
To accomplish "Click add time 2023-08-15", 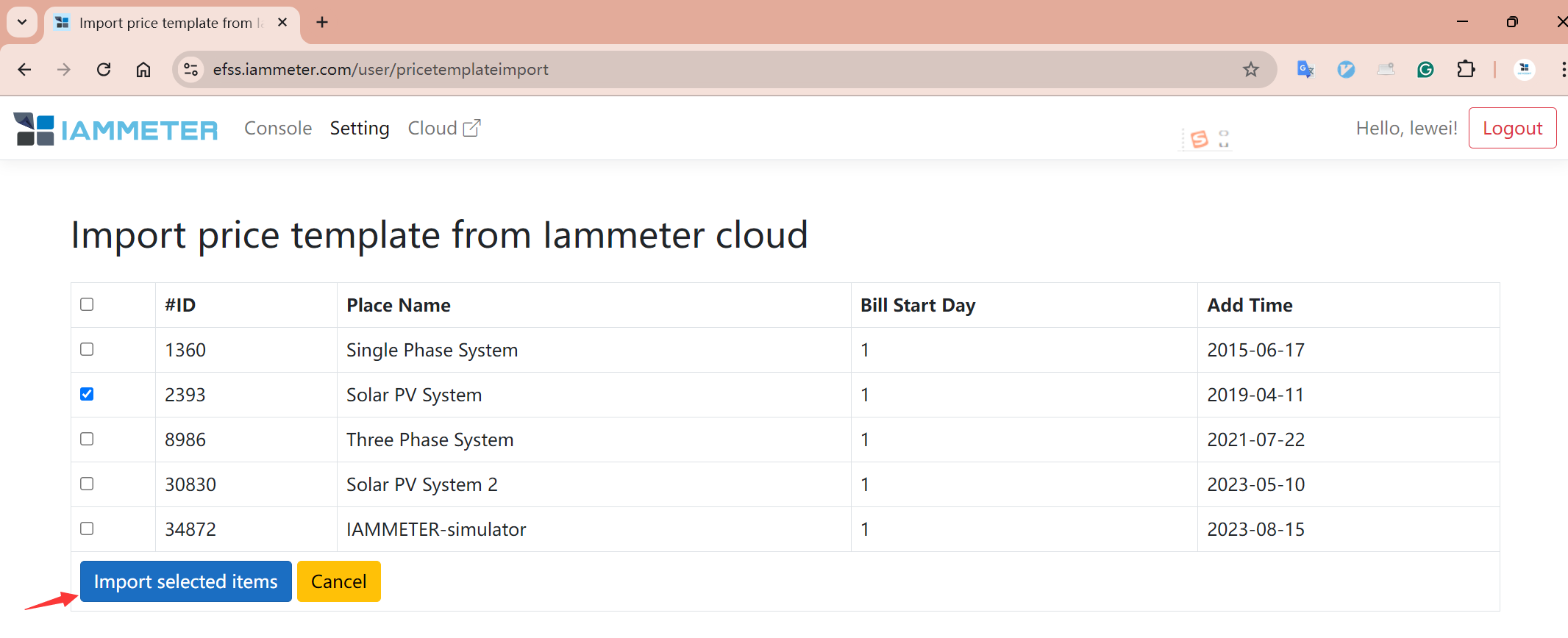I will point(1255,529).
